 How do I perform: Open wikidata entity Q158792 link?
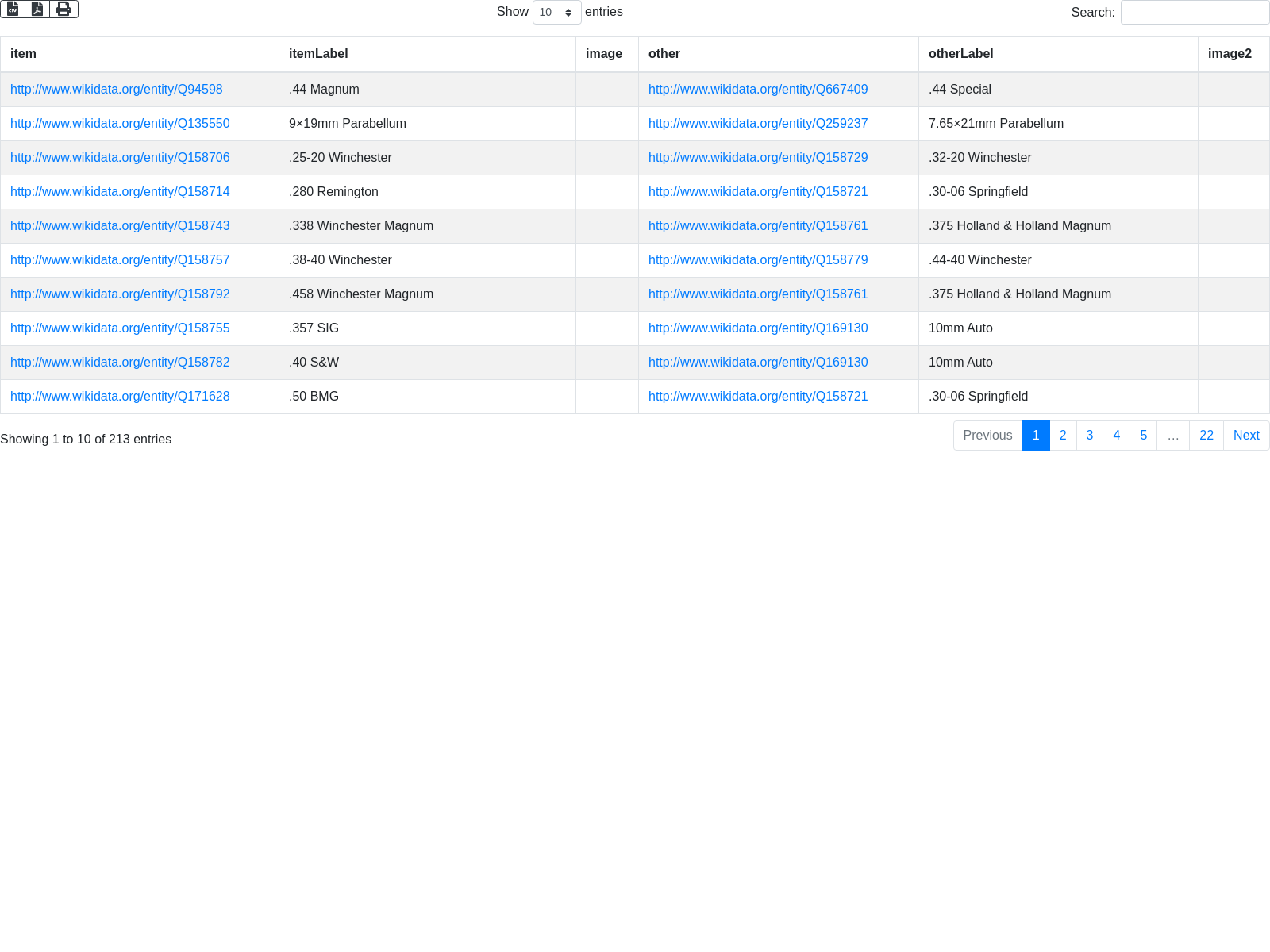point(120,294)
